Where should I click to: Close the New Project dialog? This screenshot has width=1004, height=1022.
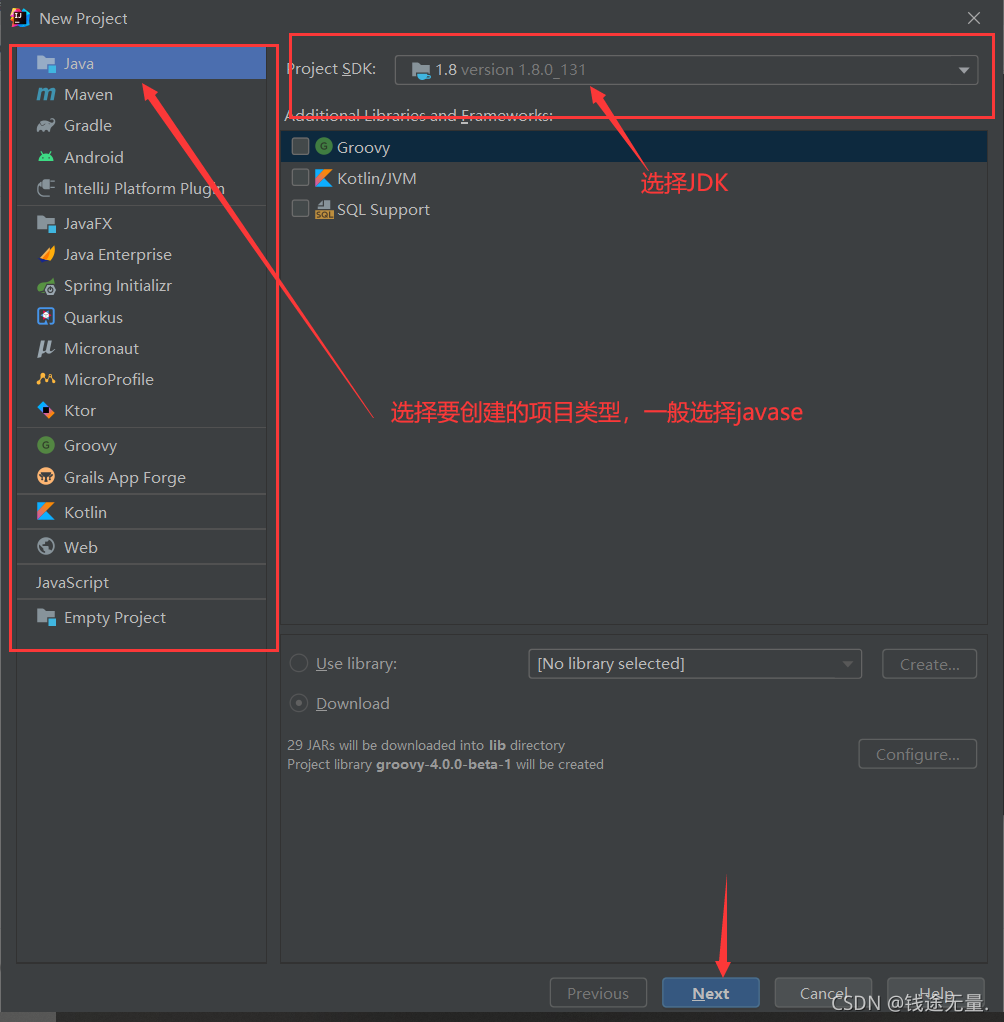pyautogui.click(x=974, y=18)
